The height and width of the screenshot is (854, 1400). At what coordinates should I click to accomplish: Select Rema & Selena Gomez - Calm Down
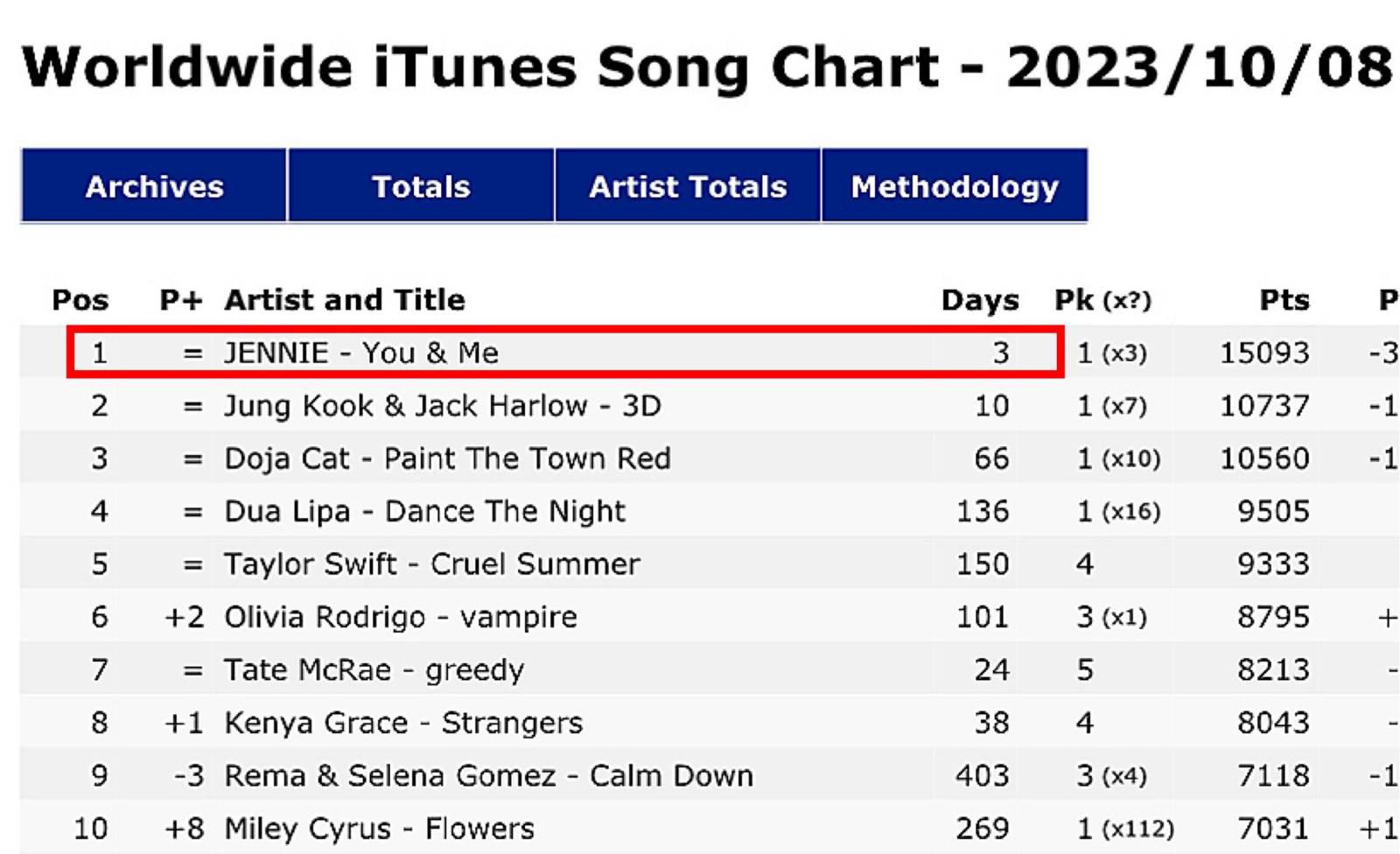(488, 775)
